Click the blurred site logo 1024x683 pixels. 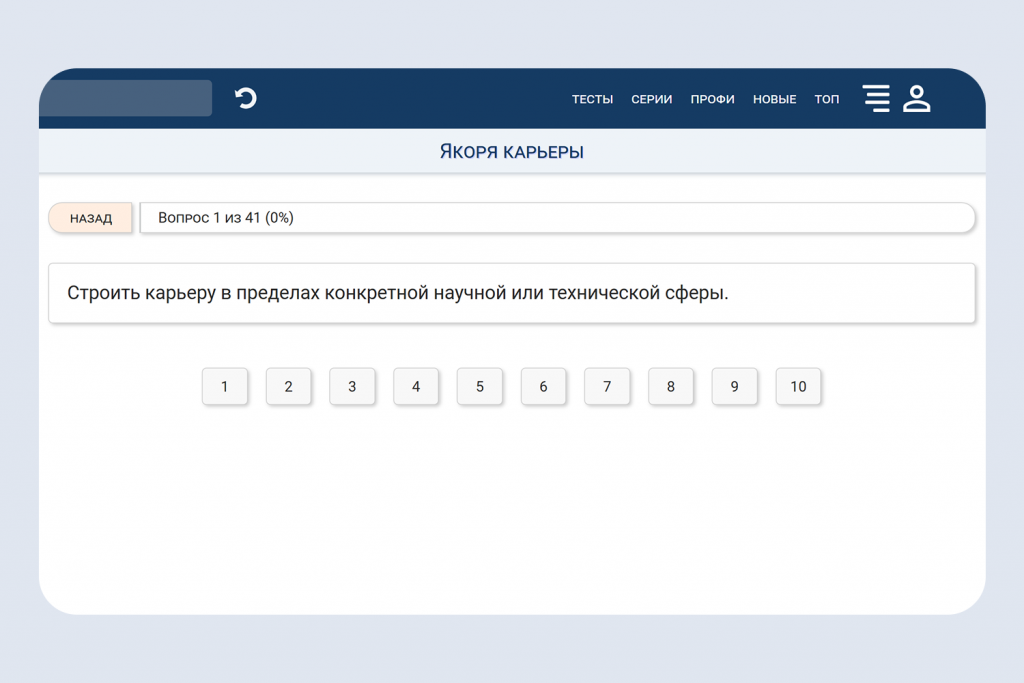pos(127,98)
